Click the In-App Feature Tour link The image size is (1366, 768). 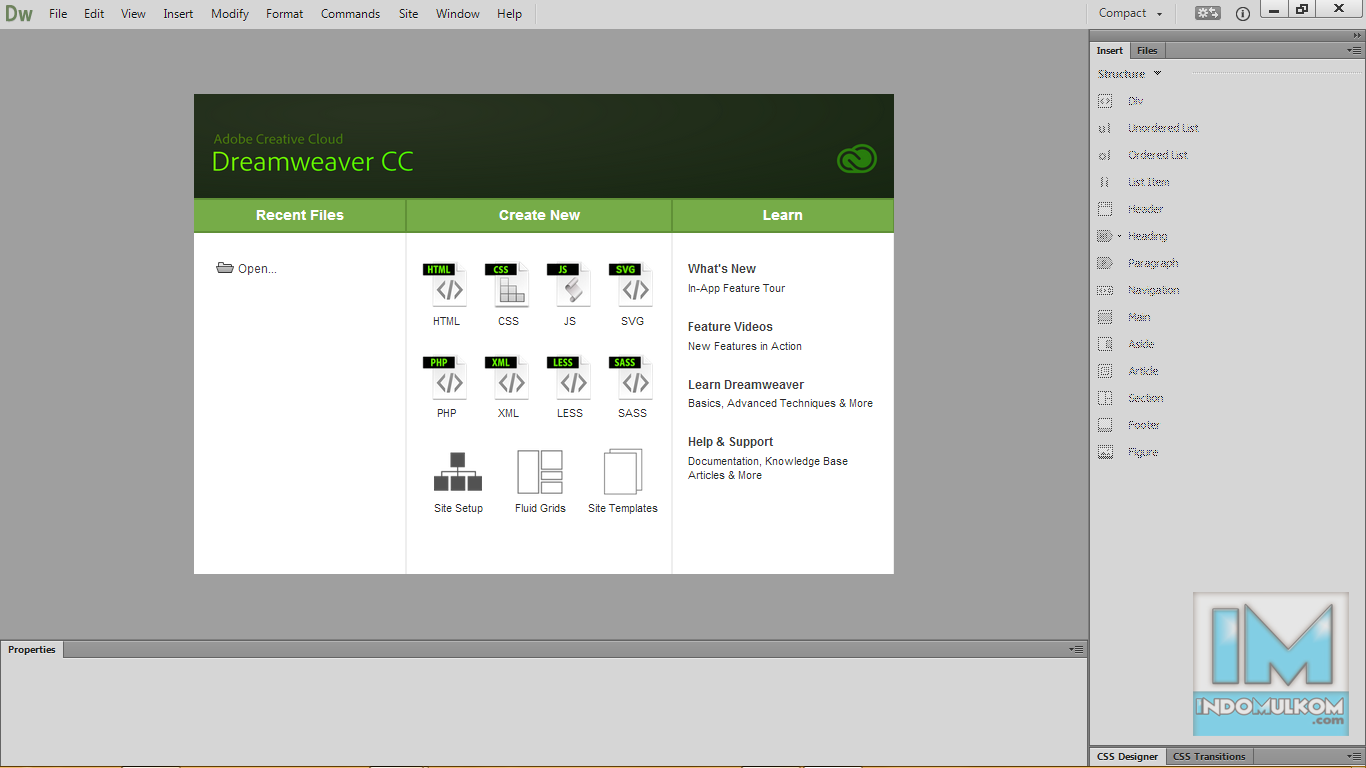pos(736,288)
